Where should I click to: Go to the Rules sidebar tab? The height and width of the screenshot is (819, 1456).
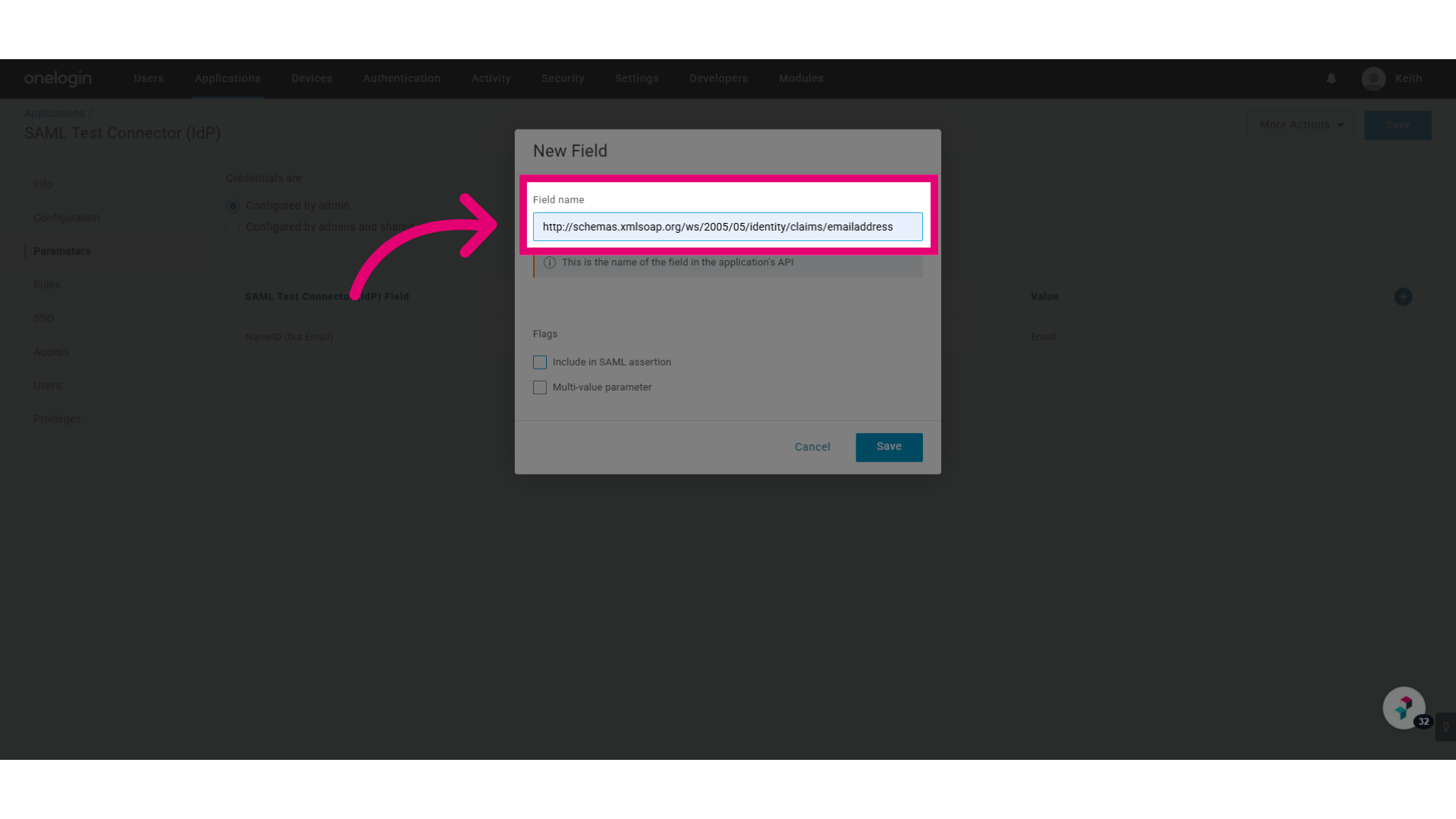[x=46, y=285]
